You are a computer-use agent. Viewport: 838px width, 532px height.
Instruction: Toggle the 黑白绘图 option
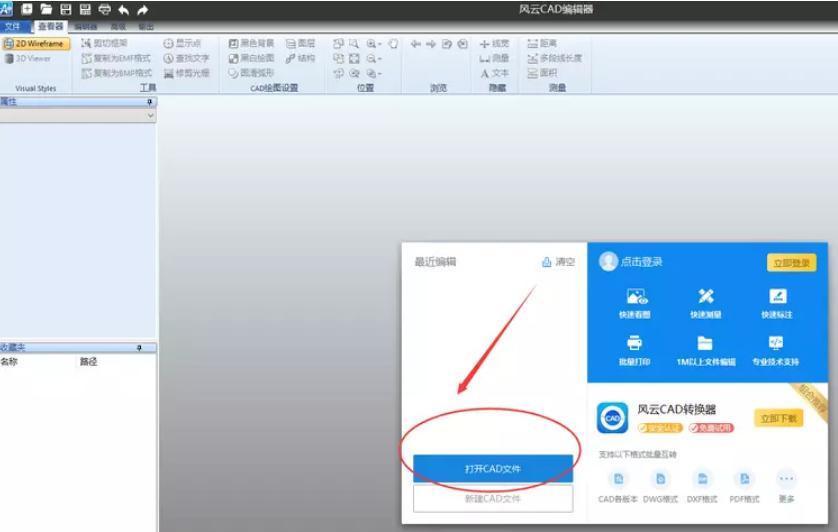(x=251, y=58)
